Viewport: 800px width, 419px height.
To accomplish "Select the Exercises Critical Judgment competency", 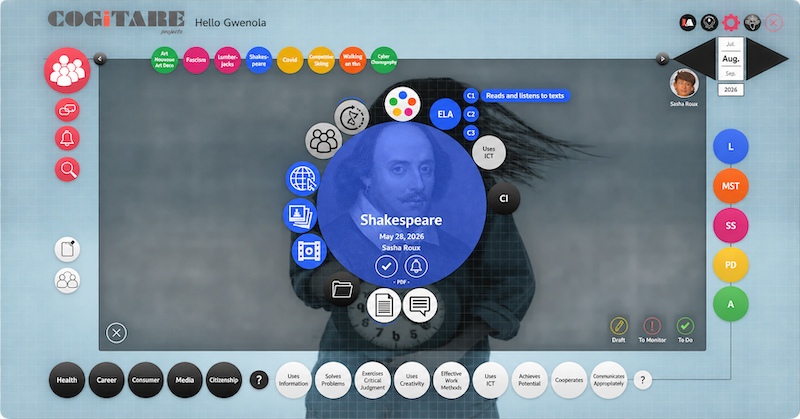I will (x=372, y=380).
